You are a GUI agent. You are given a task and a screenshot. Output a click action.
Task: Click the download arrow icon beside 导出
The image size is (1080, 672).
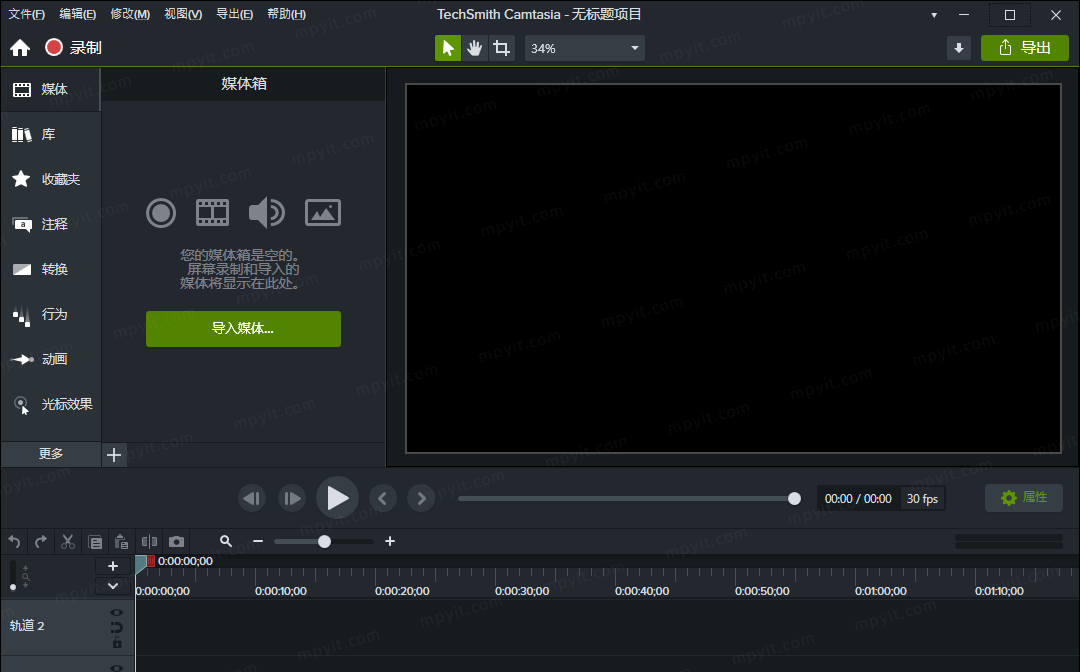click(x=959, y=48)
